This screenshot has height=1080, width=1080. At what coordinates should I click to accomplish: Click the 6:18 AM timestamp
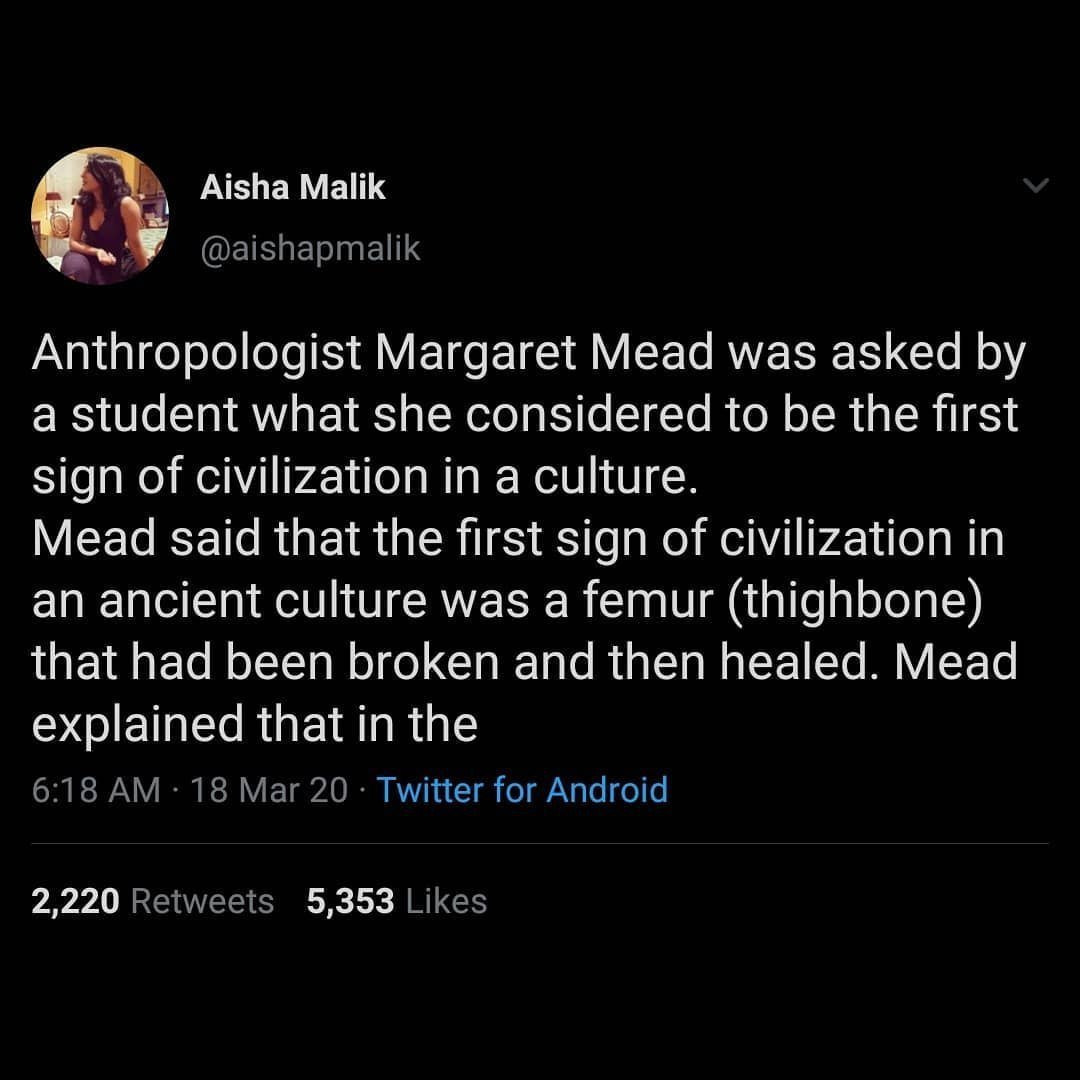96,790
